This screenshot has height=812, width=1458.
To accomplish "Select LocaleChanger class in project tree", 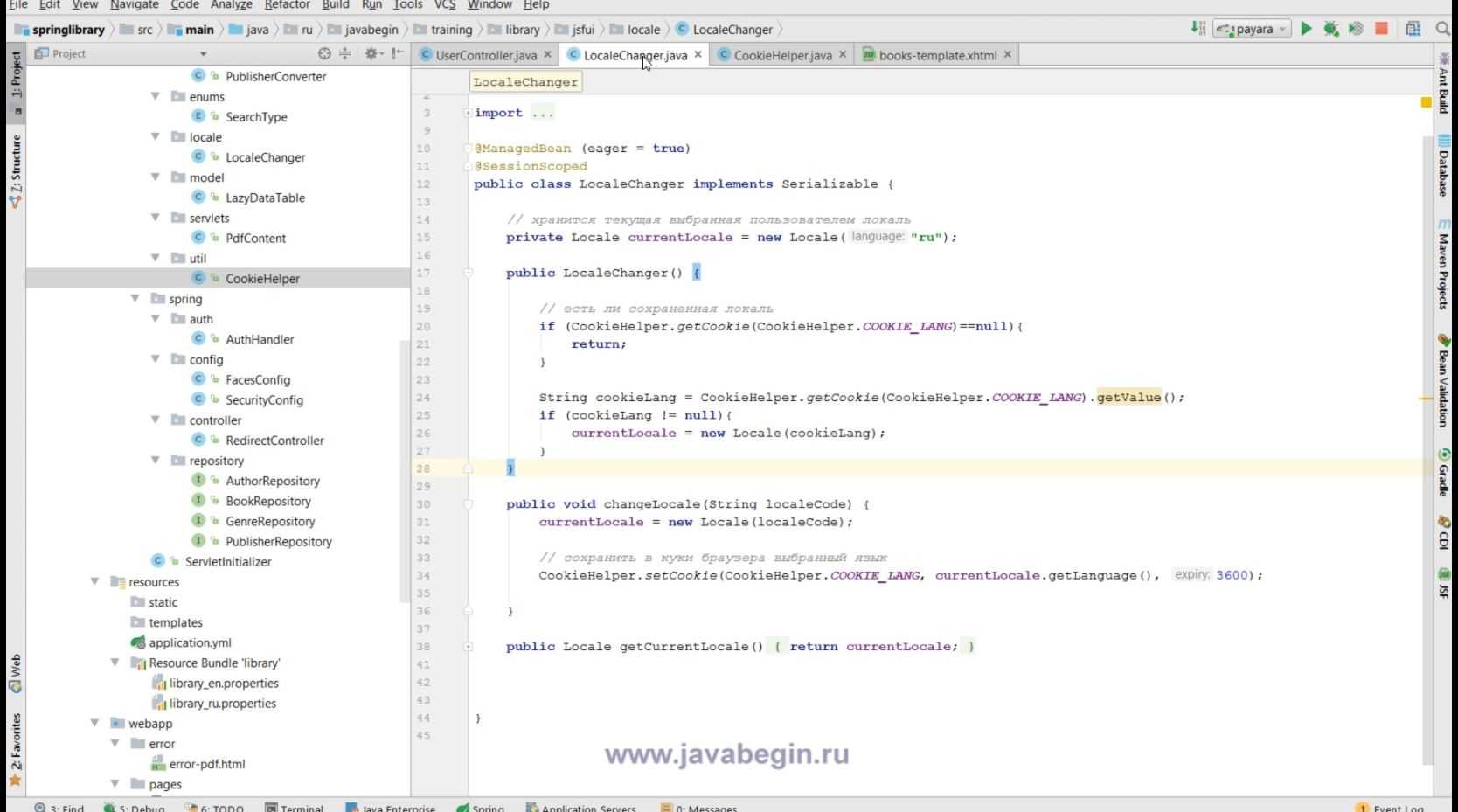I will pyautogui.click(x=265, y=157).
